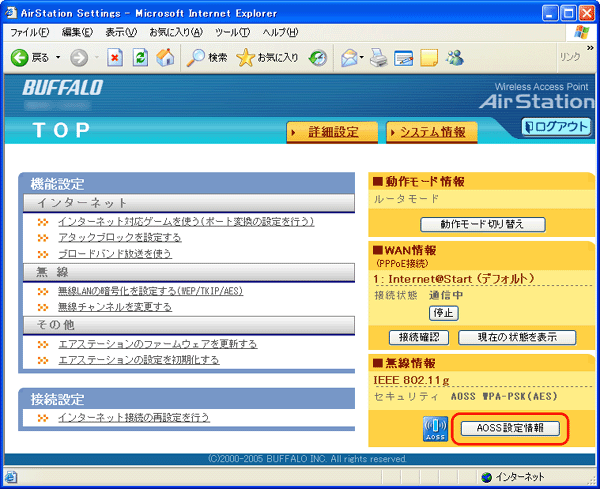This screenshot has height=489, width=600.
Task: Click the blue AOSS icon
Action: [x=435, y=429]
